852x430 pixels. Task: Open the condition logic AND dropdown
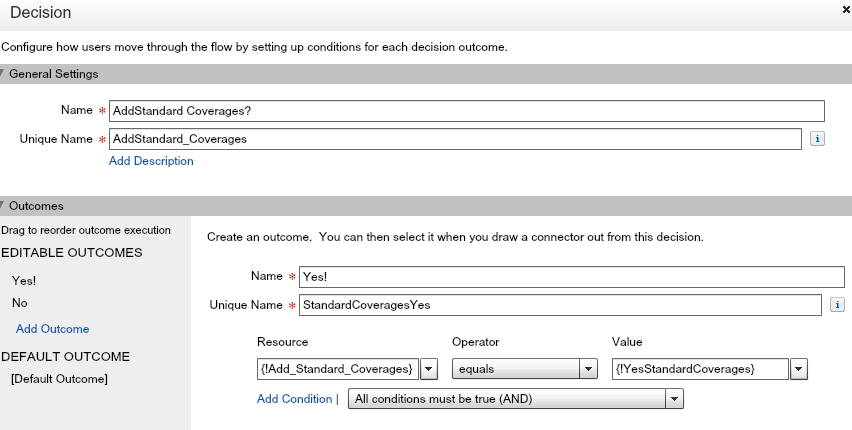[x=675, y=399]
